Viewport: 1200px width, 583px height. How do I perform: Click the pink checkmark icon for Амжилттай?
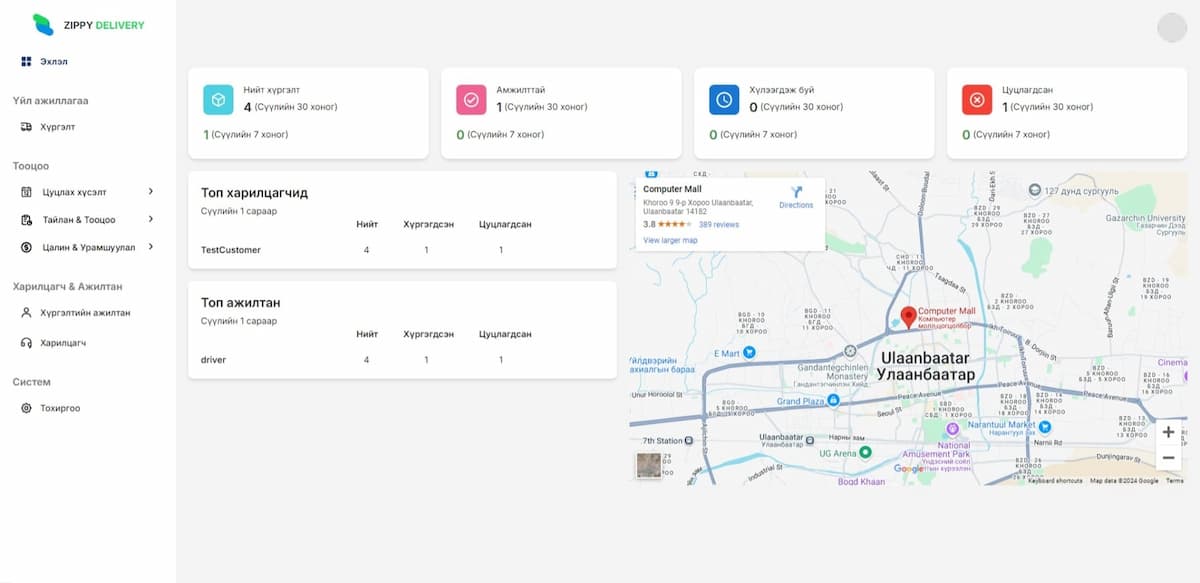tap(471, 100)
